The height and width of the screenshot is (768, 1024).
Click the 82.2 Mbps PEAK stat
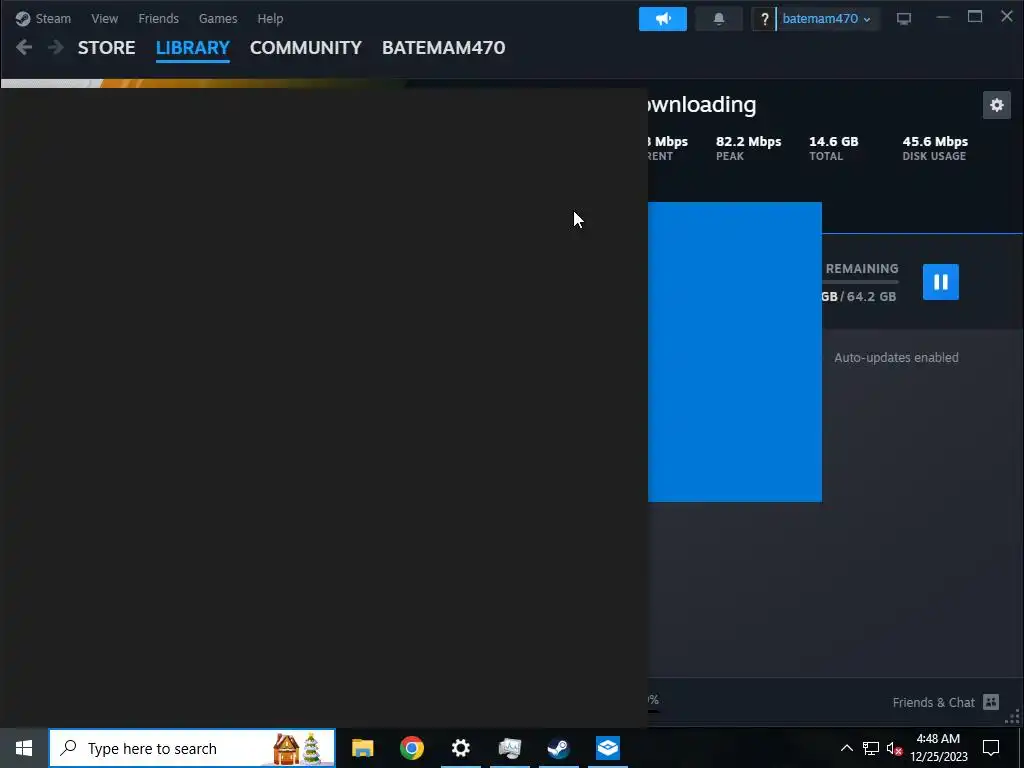click(748, 148)
